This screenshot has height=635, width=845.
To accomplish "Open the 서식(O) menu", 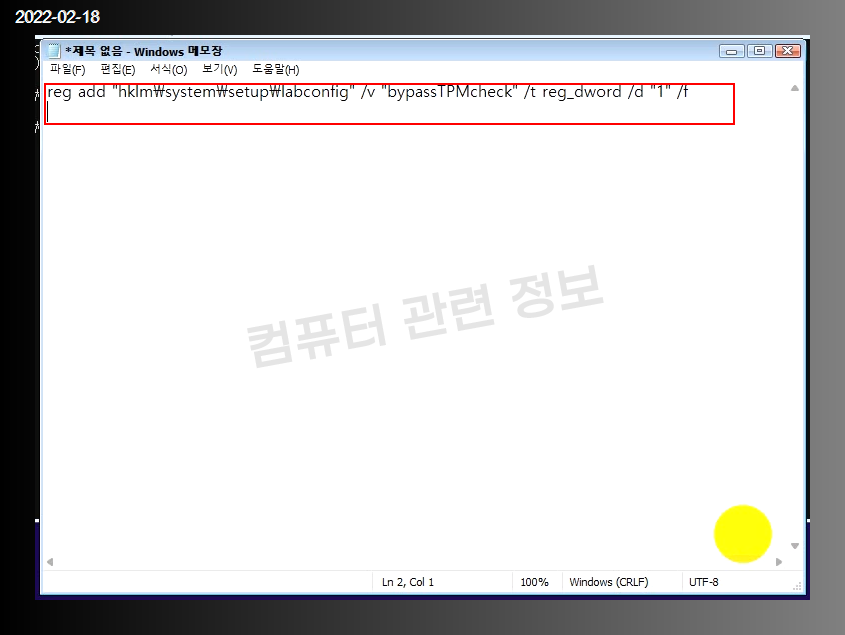I will [169, 70].
